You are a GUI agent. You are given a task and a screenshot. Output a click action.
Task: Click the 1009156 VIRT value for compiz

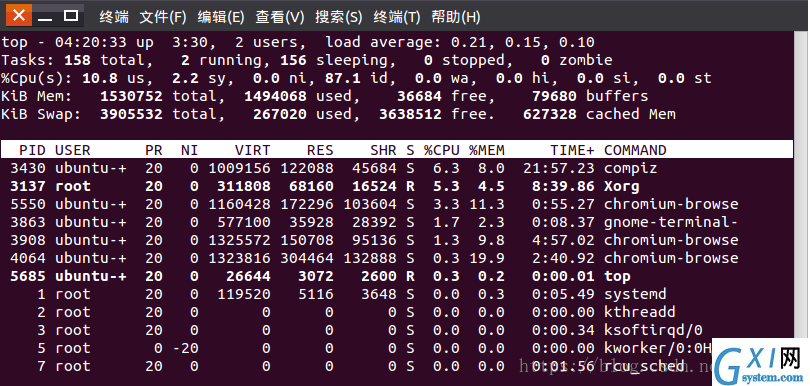(239, 168)
